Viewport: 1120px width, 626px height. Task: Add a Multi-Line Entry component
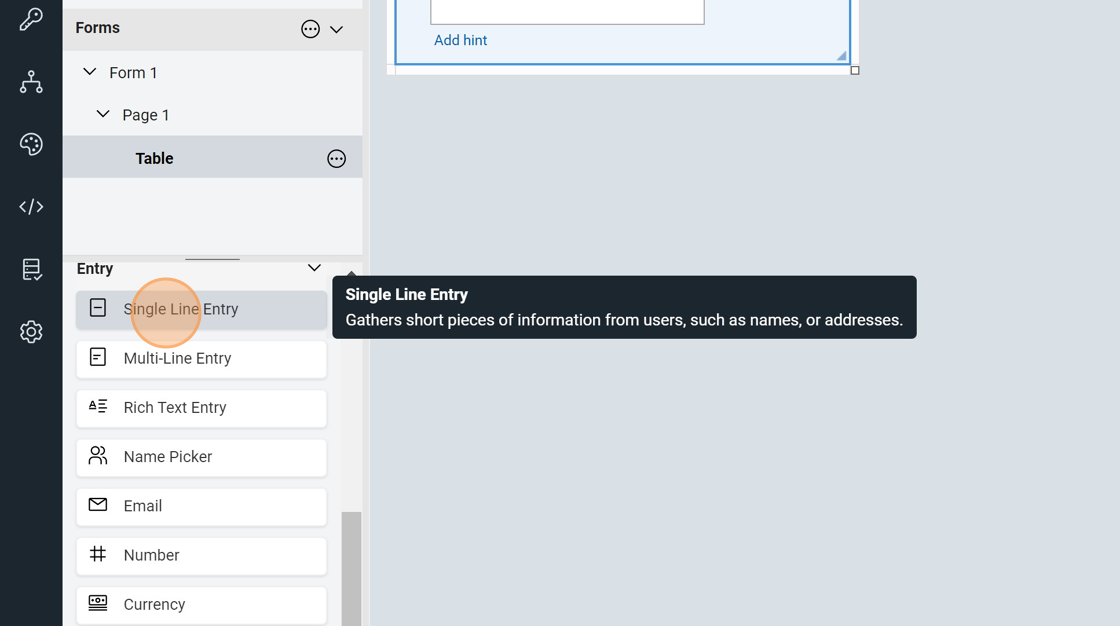pyautogui.click(x=201, y=359)
